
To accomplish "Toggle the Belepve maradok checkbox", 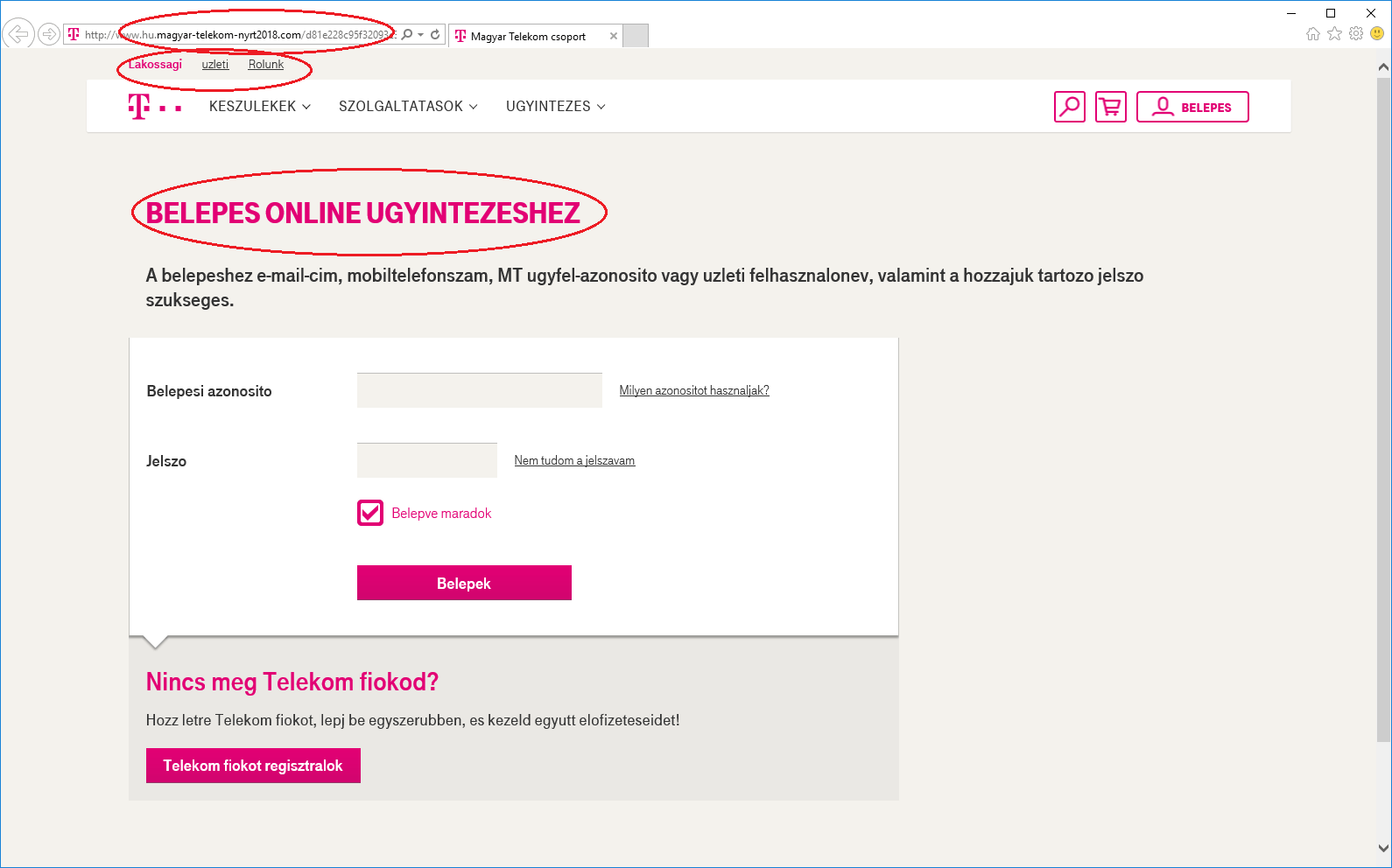I will (370, 513).
